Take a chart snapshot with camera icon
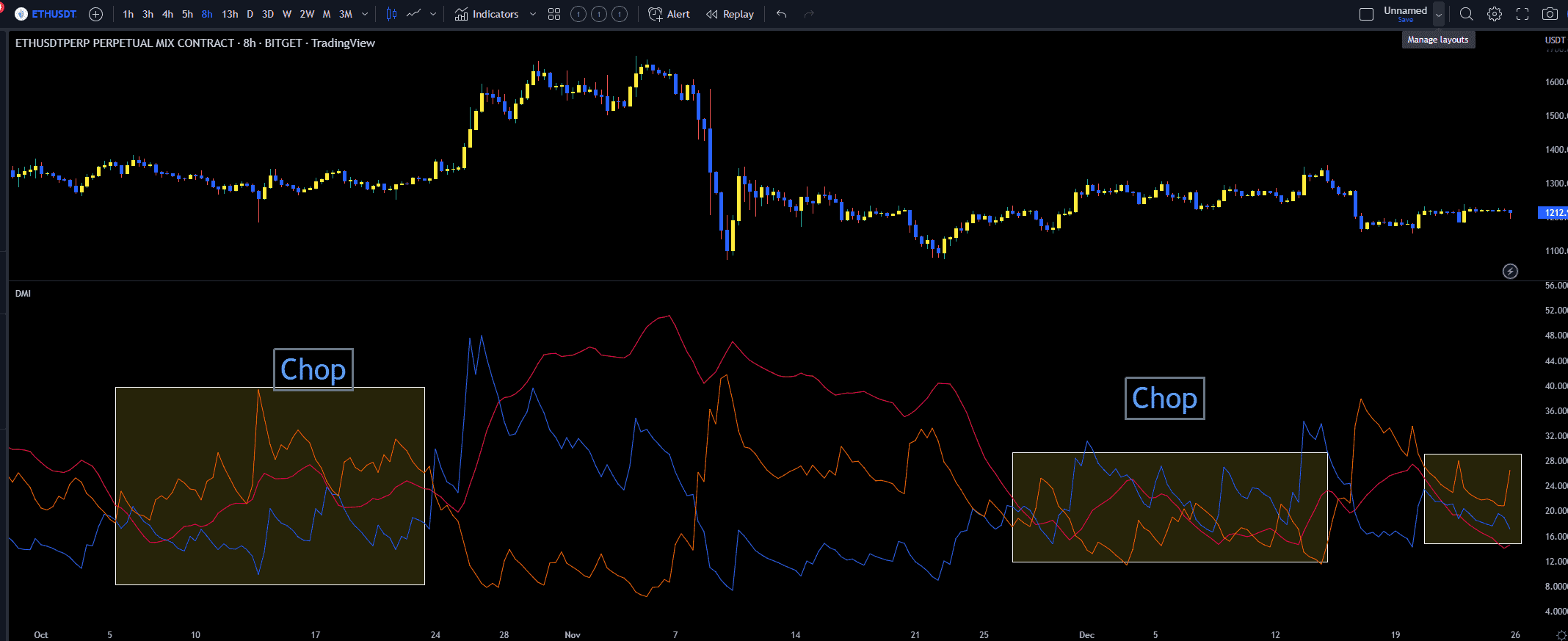This screenshot has width=1568, height=641. coord(1550,14)
